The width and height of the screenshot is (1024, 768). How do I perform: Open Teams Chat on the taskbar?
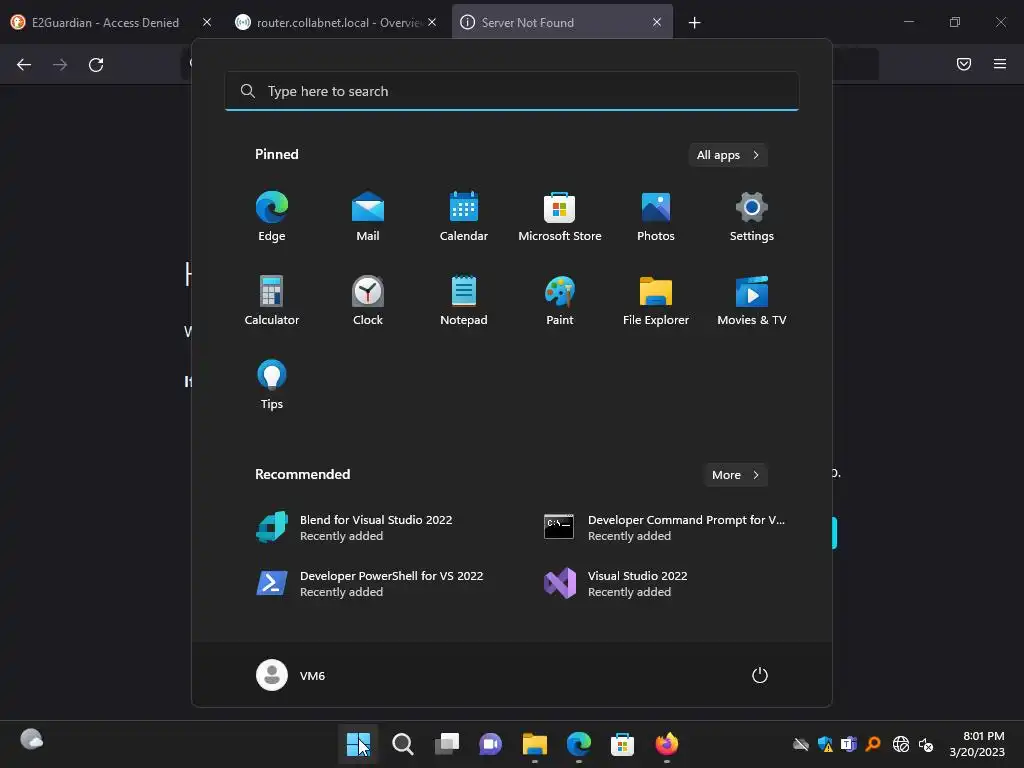[x=490, y=744]
